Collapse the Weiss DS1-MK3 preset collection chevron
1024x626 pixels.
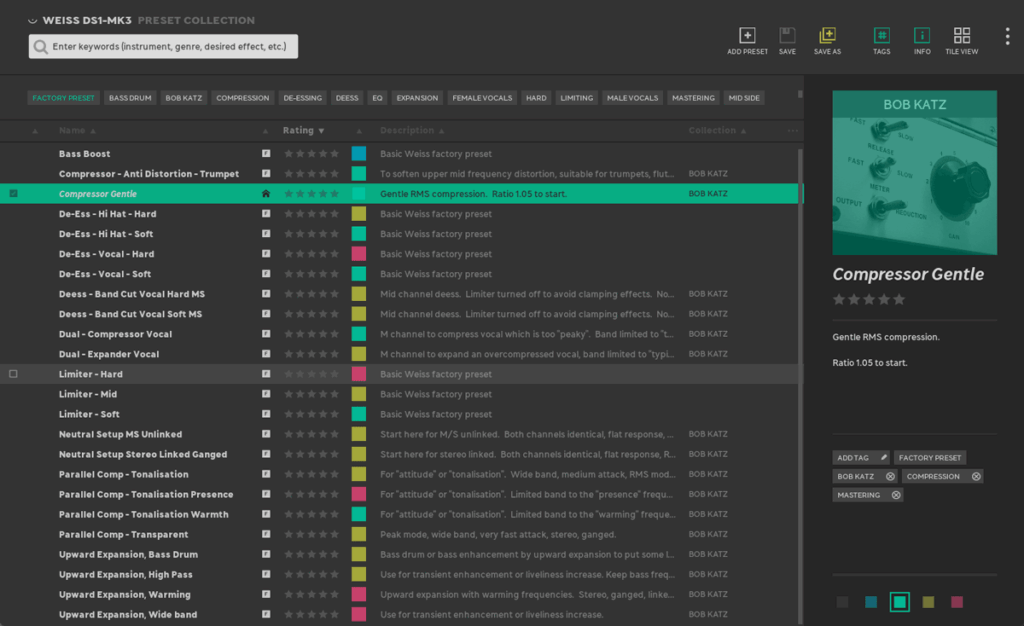pyautogui.click(x=32, y=21)
